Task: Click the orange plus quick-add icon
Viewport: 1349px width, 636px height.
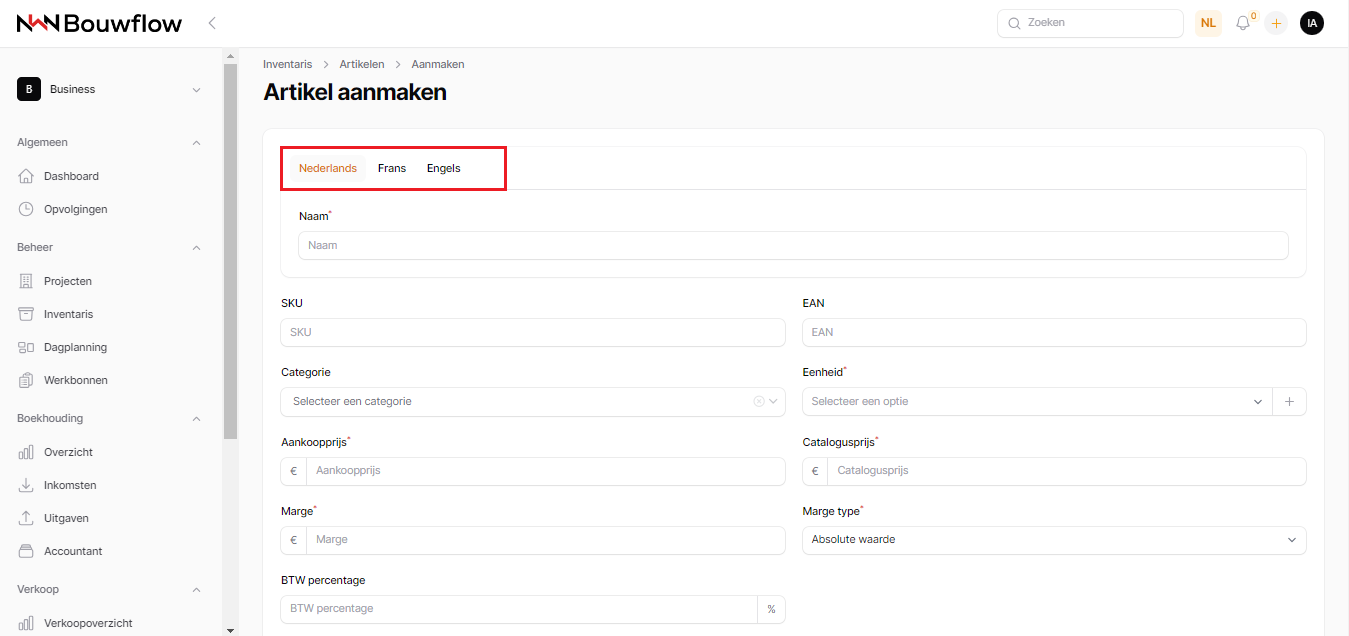Action: [x=1276, y=23]
